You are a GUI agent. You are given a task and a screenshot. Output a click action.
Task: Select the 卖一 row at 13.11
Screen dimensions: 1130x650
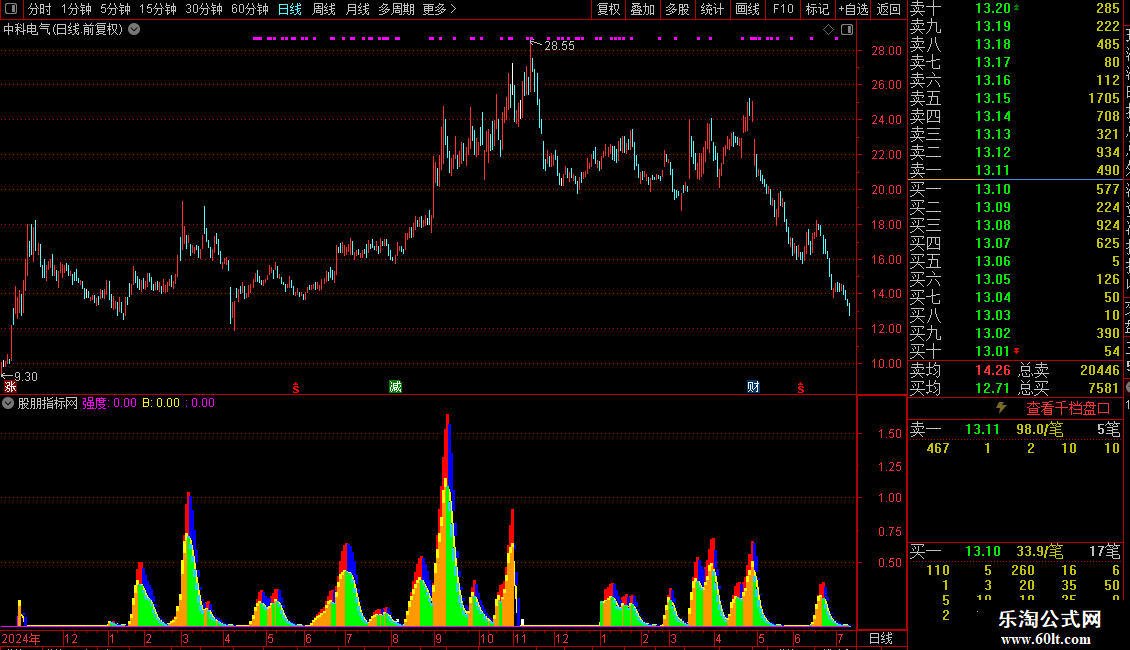[1015, 170]
